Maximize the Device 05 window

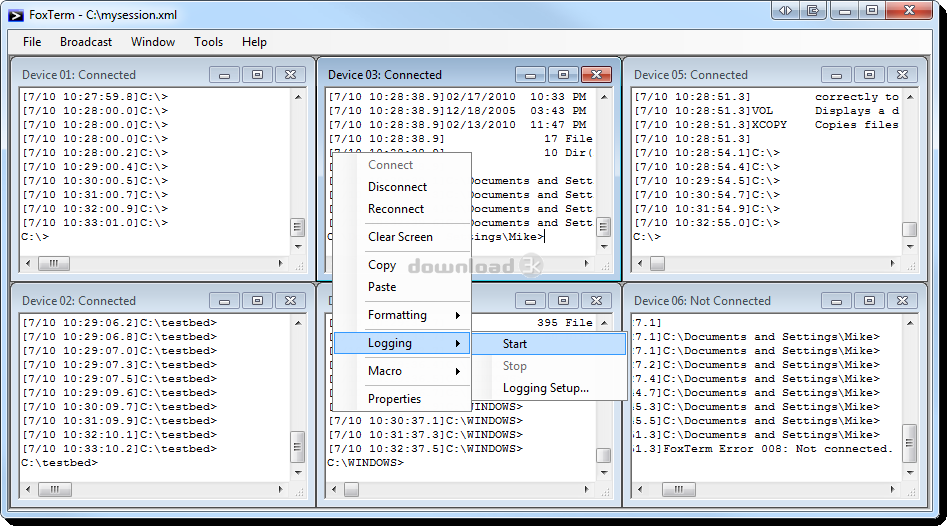[x=869, y=75]
